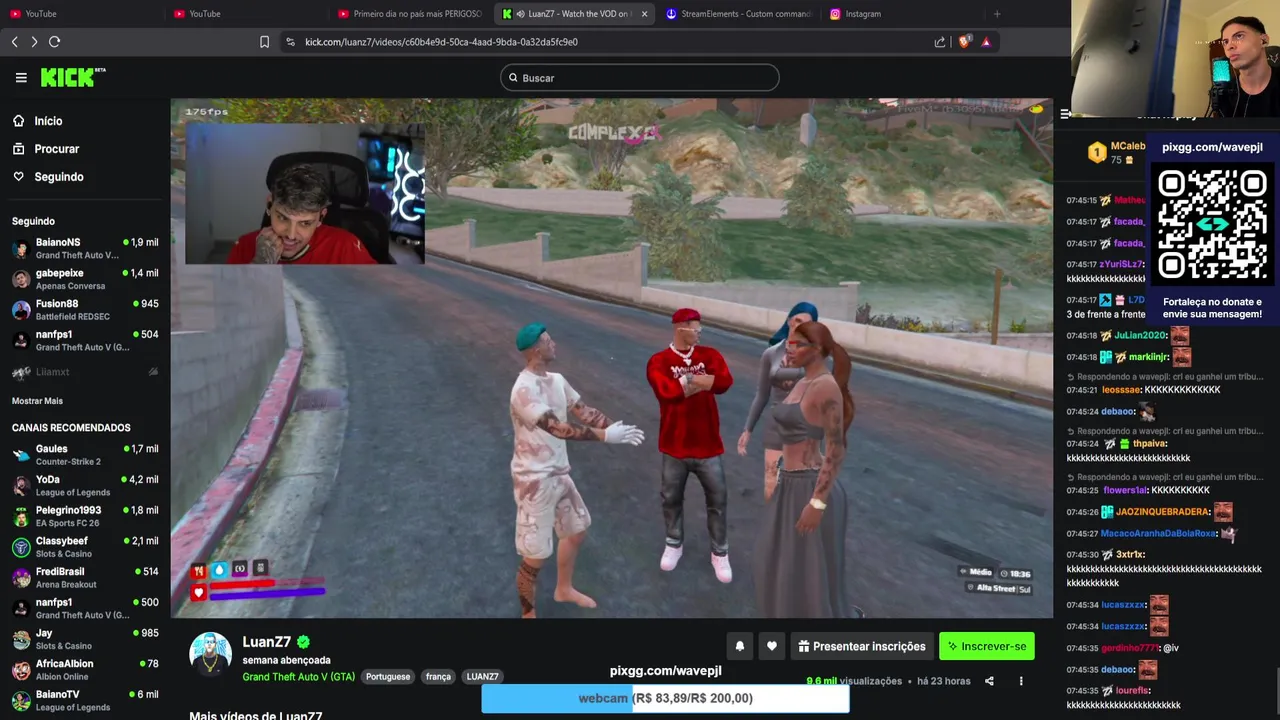Open the LuanZ7 channel name link
The width and height of the screenshot is (1280, 720).
pos(267,642)
